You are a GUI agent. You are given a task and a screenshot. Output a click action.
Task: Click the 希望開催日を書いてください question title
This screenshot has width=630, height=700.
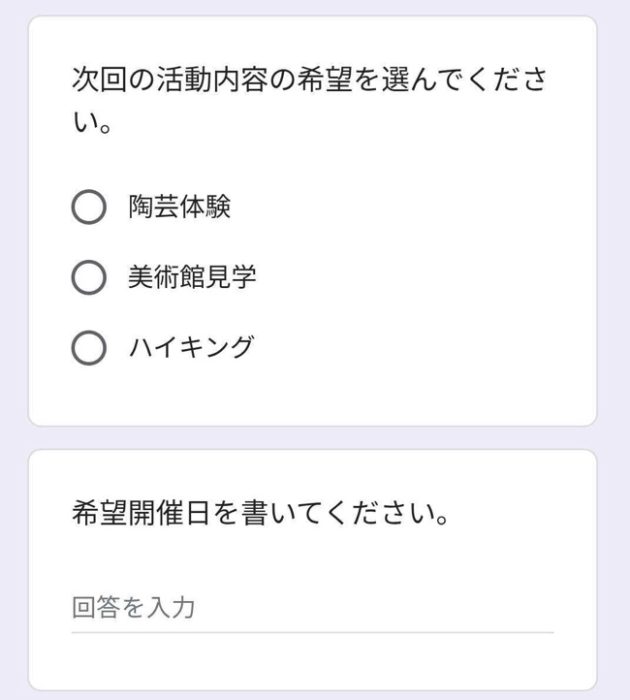pyautogui.click(x=259, y=516)
